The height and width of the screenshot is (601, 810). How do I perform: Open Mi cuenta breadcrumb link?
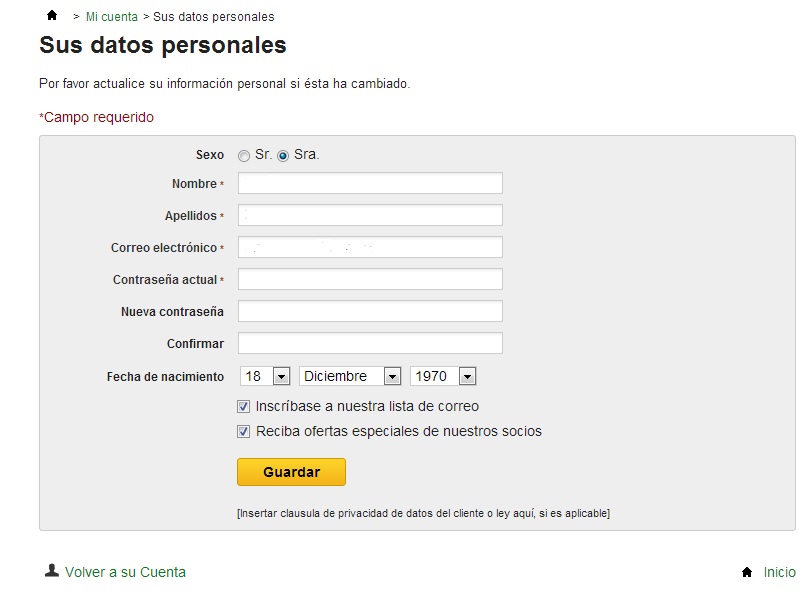(x=112, y=17)
